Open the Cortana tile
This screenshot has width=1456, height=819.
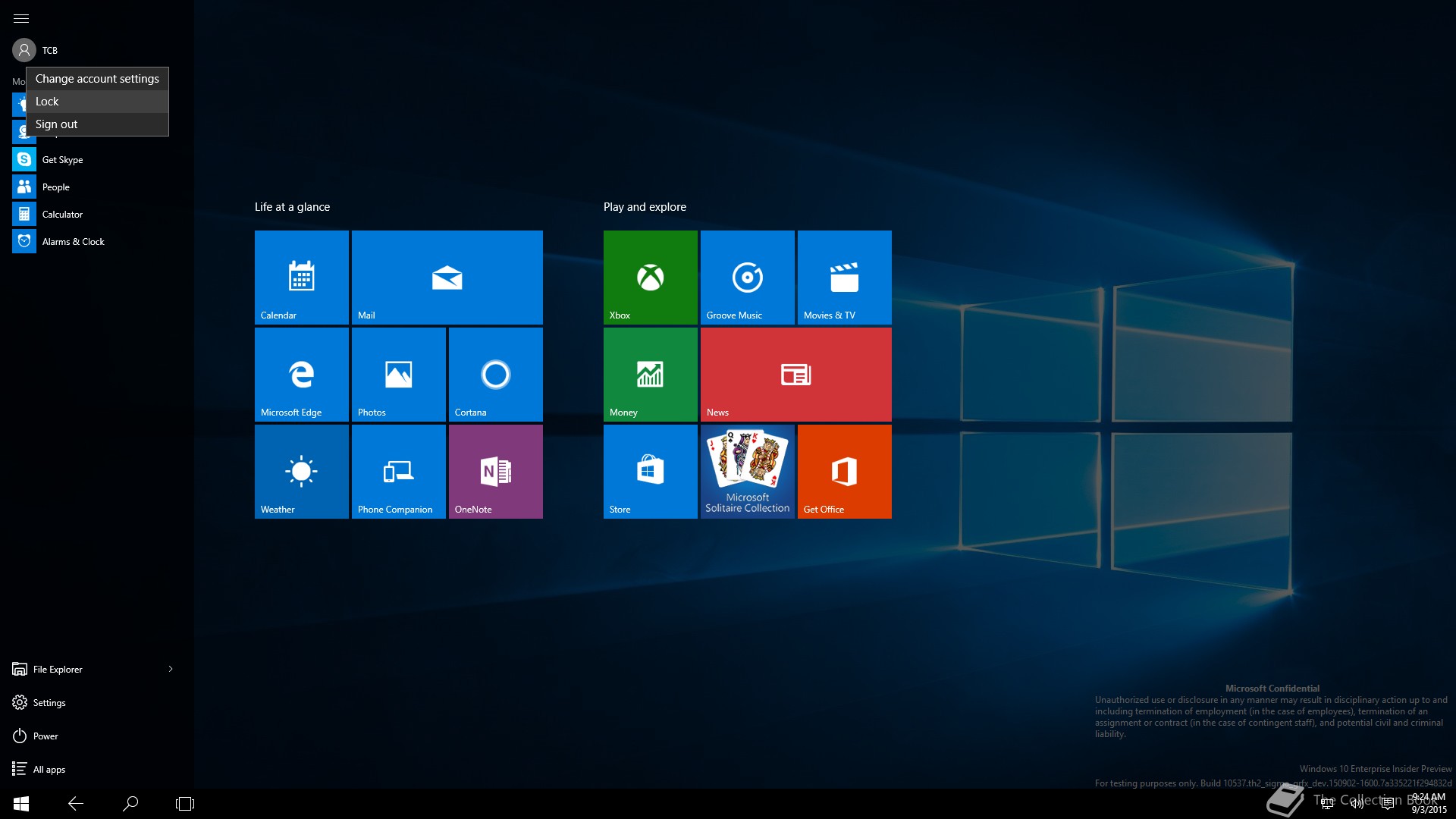[x=496, y=375]
